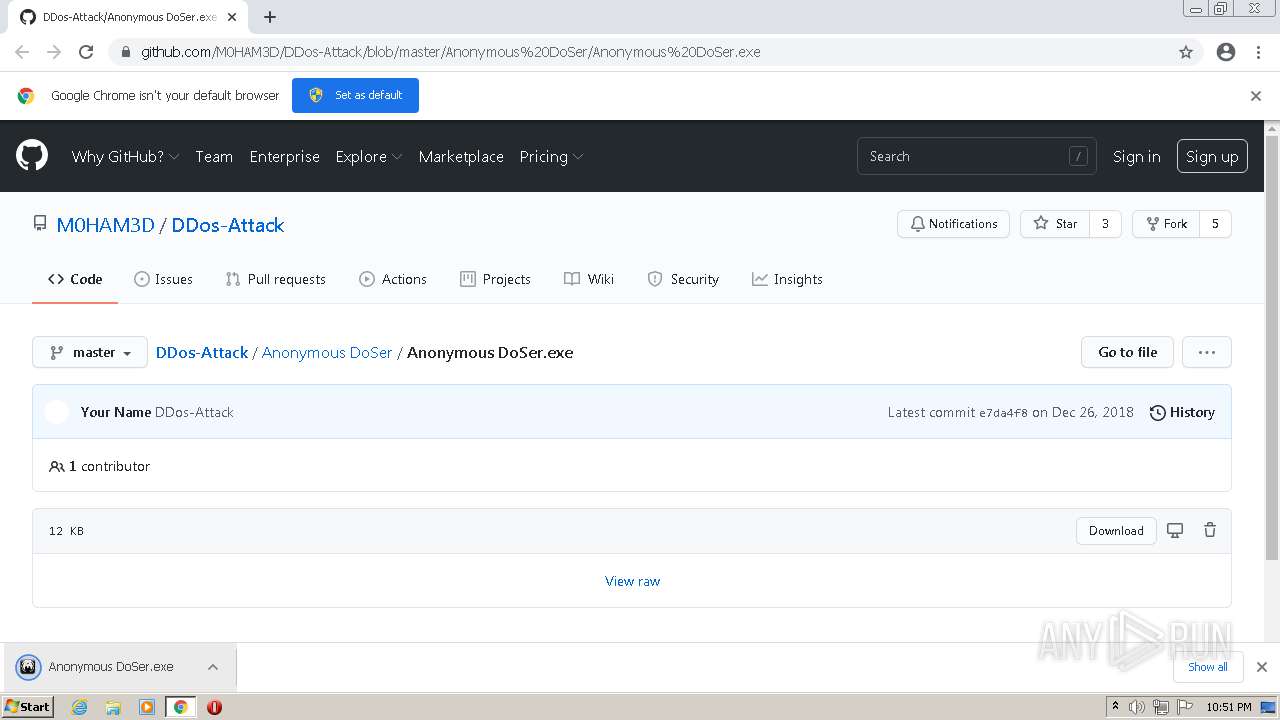Dismiss the default browser notification bar
The height and width of the screenshot is (720, 1280).
tap(1256, 96)
